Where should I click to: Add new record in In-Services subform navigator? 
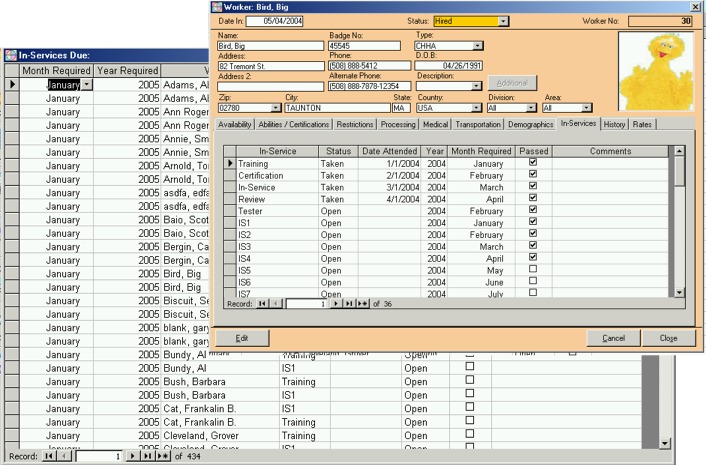point(362,301)
